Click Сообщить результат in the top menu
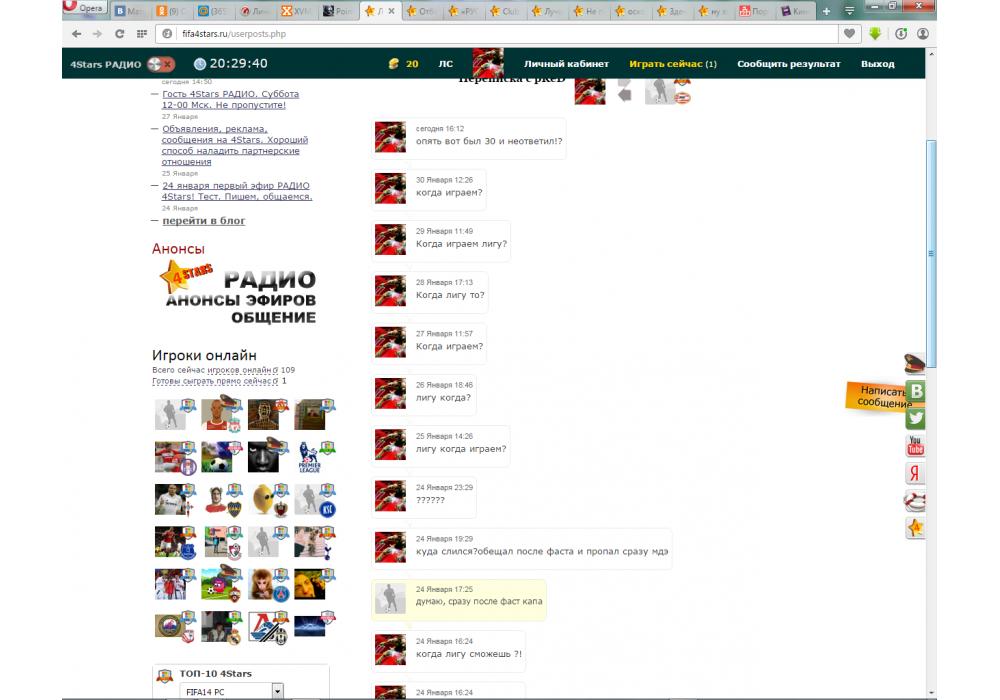This screenshot has width=1000, height=700. 789,64
